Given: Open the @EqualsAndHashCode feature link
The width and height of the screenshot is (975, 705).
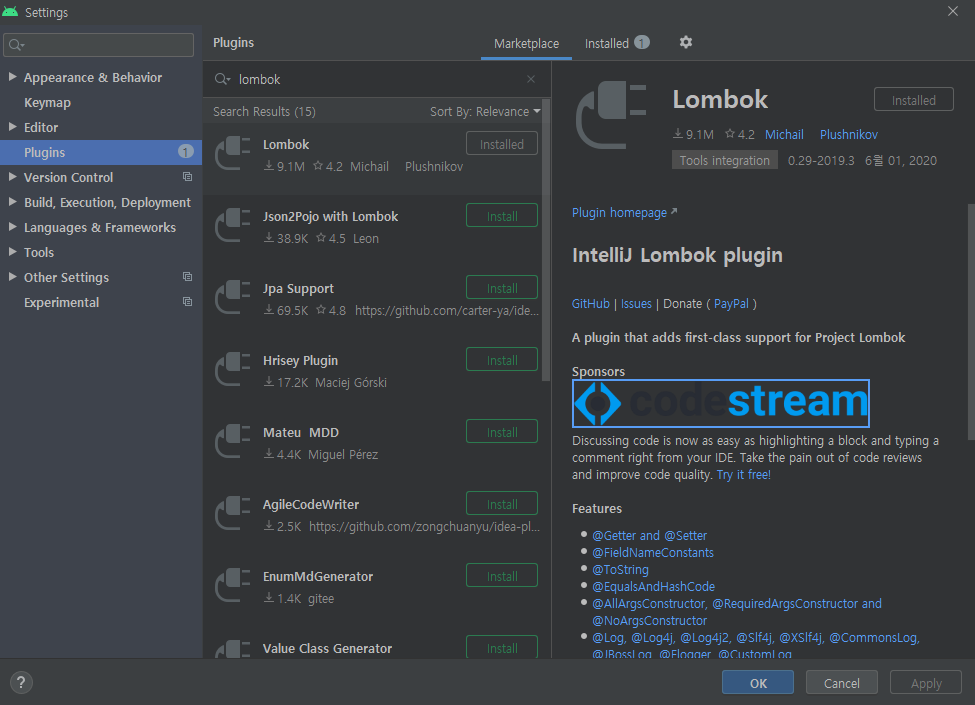Looking at the screenshot, I should (x=654, y=586).
